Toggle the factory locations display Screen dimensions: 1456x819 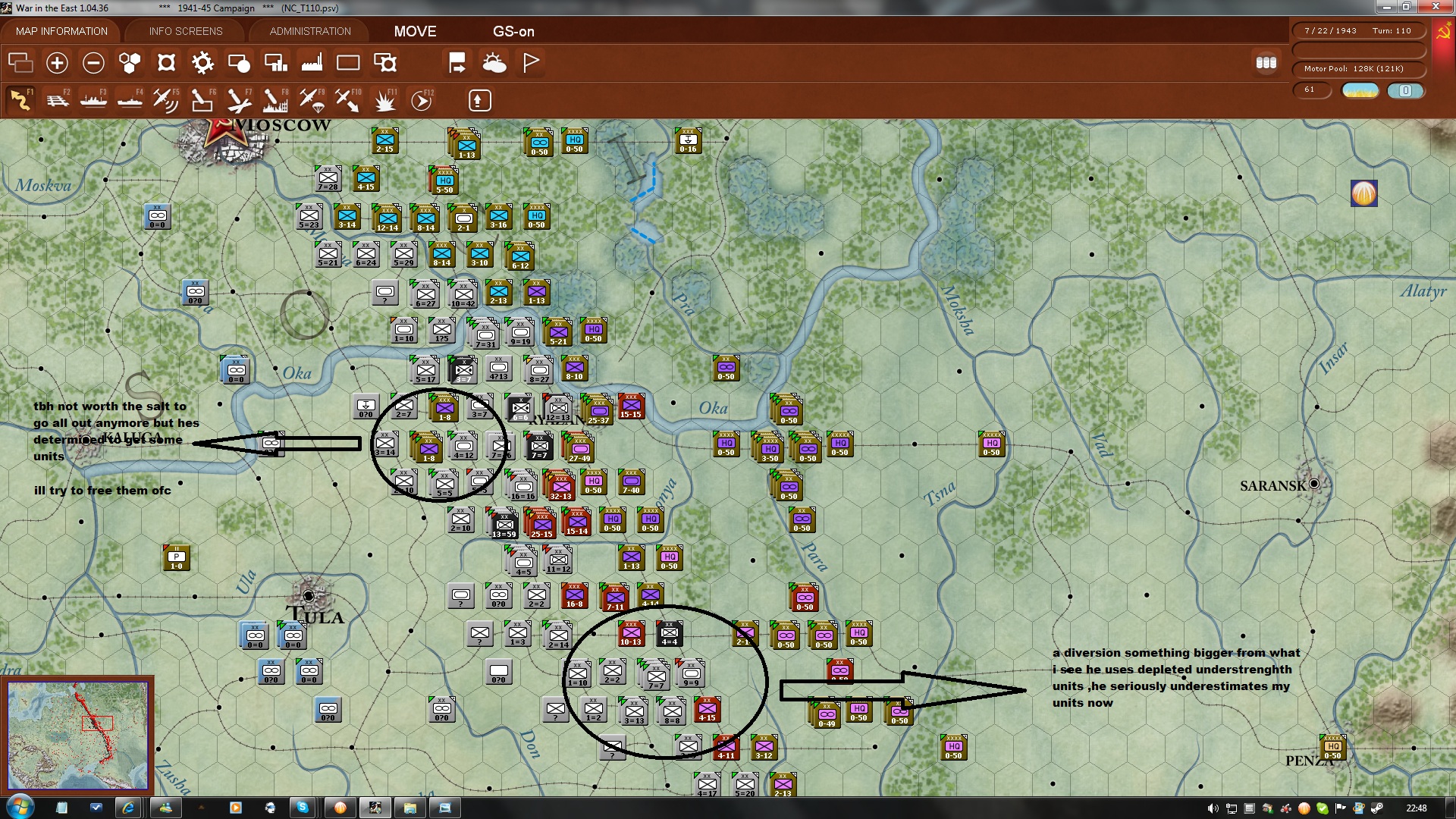pyautogui.click(x=312, y=63)
